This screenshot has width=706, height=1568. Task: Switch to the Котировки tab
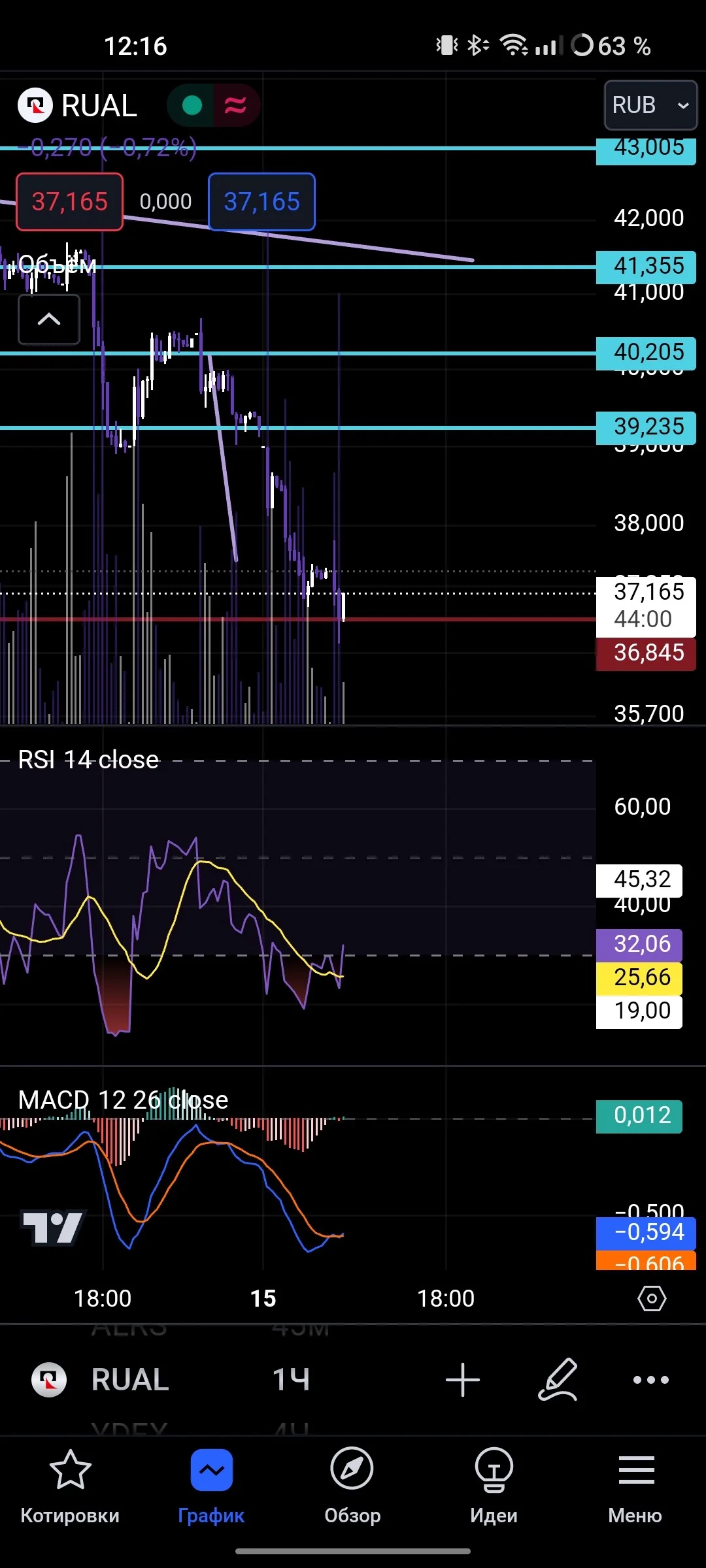click(x=70, y=1486)
